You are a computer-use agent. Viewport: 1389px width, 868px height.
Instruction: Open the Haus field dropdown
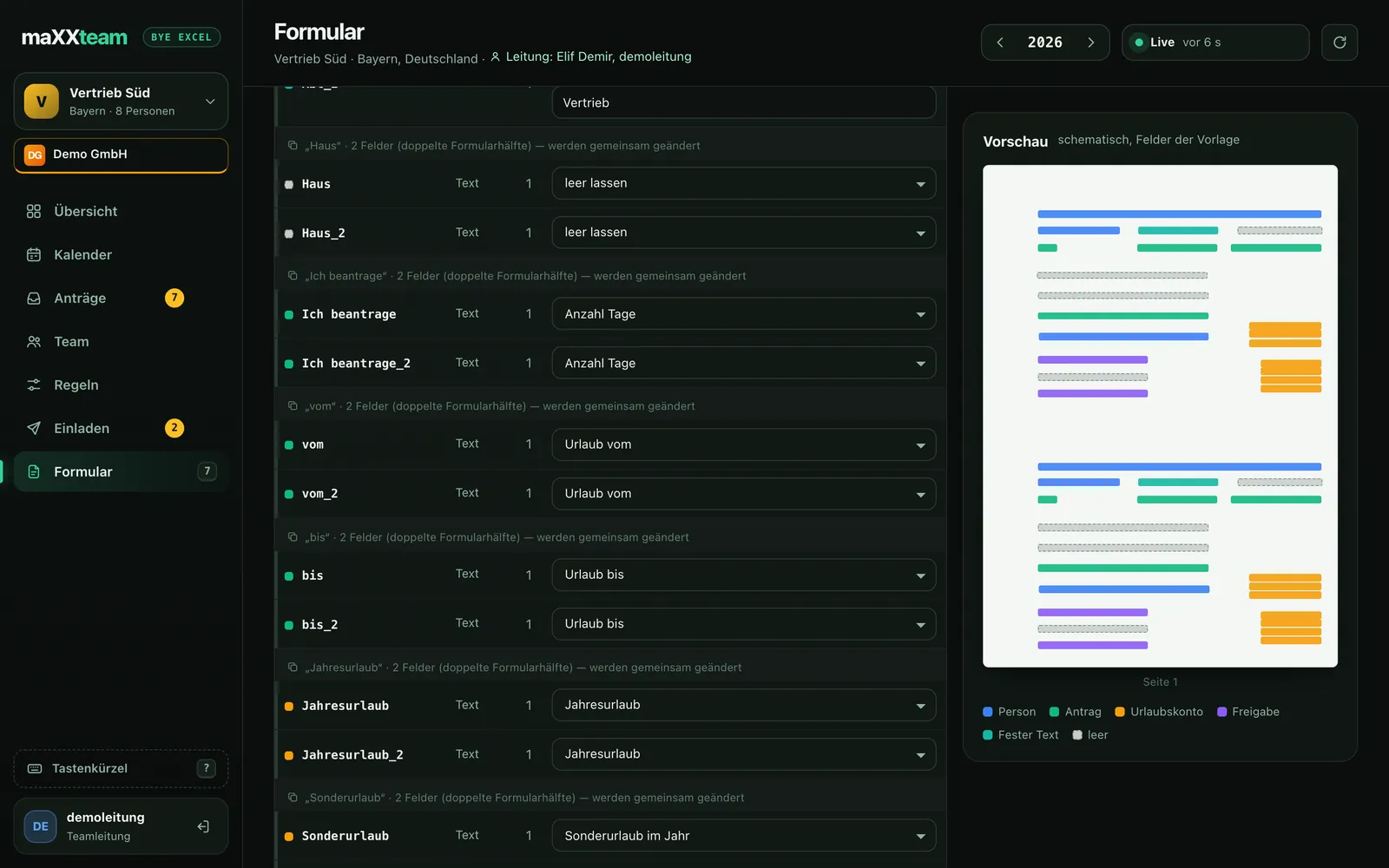pyautogui.click(x=744, y=183)
